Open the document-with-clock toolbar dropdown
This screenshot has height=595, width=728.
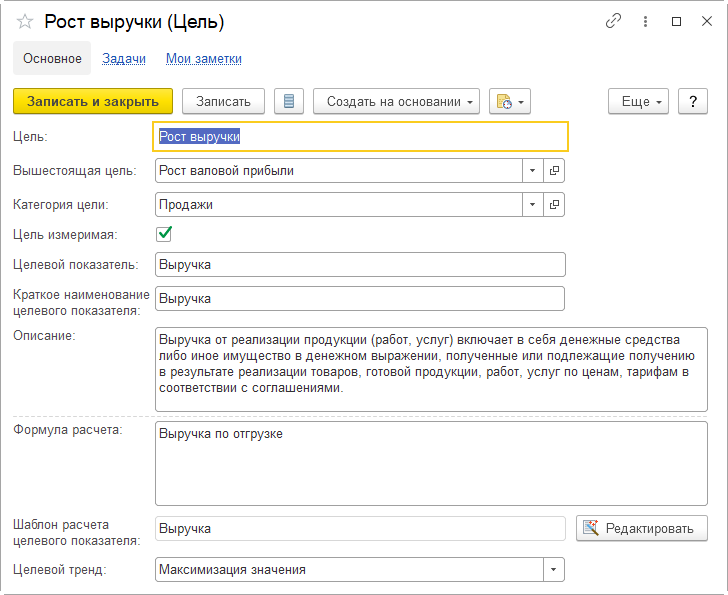pyautogui.click(x=509, y=101)
